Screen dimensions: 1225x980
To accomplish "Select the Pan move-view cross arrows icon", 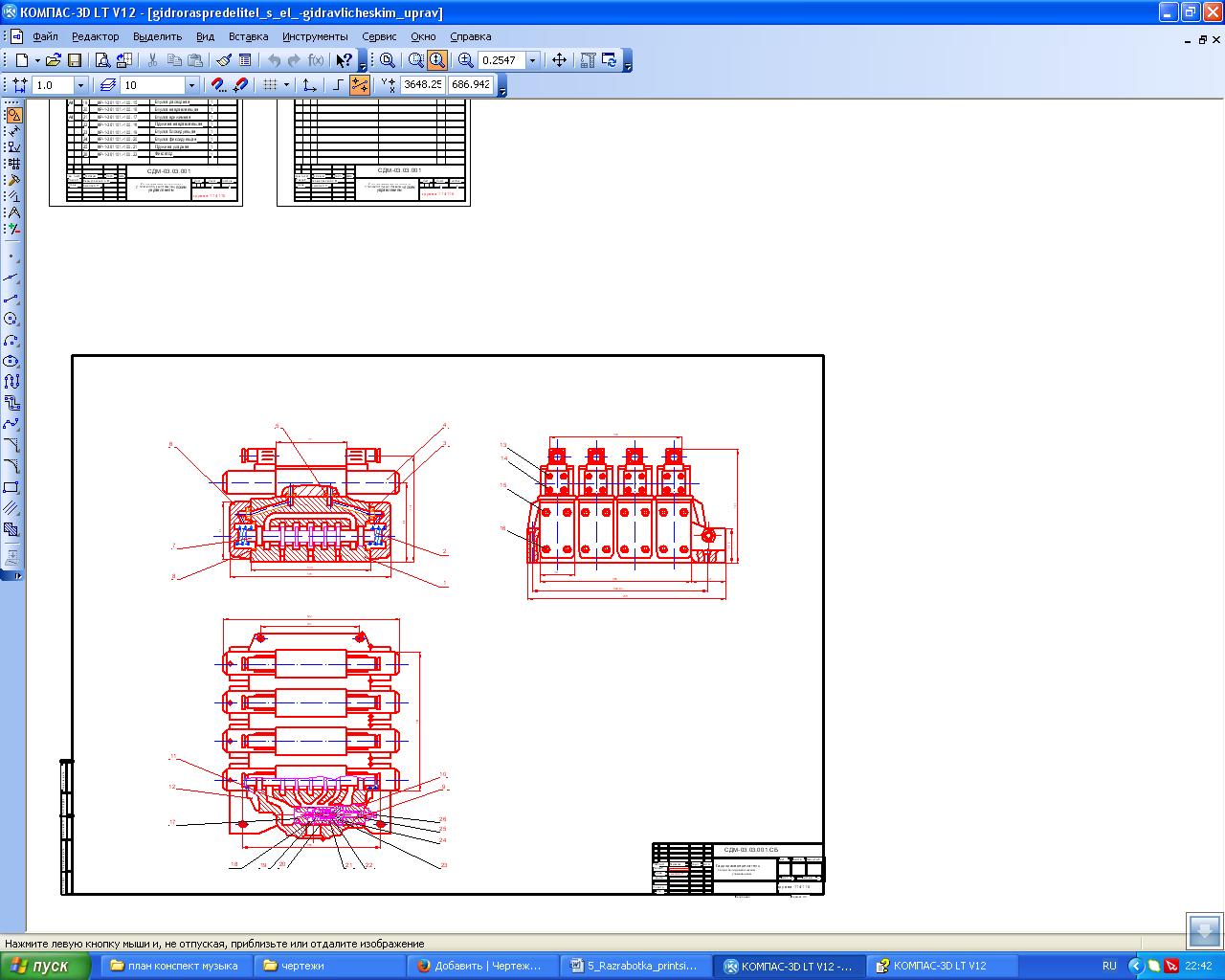I will (x=559, y=60).
